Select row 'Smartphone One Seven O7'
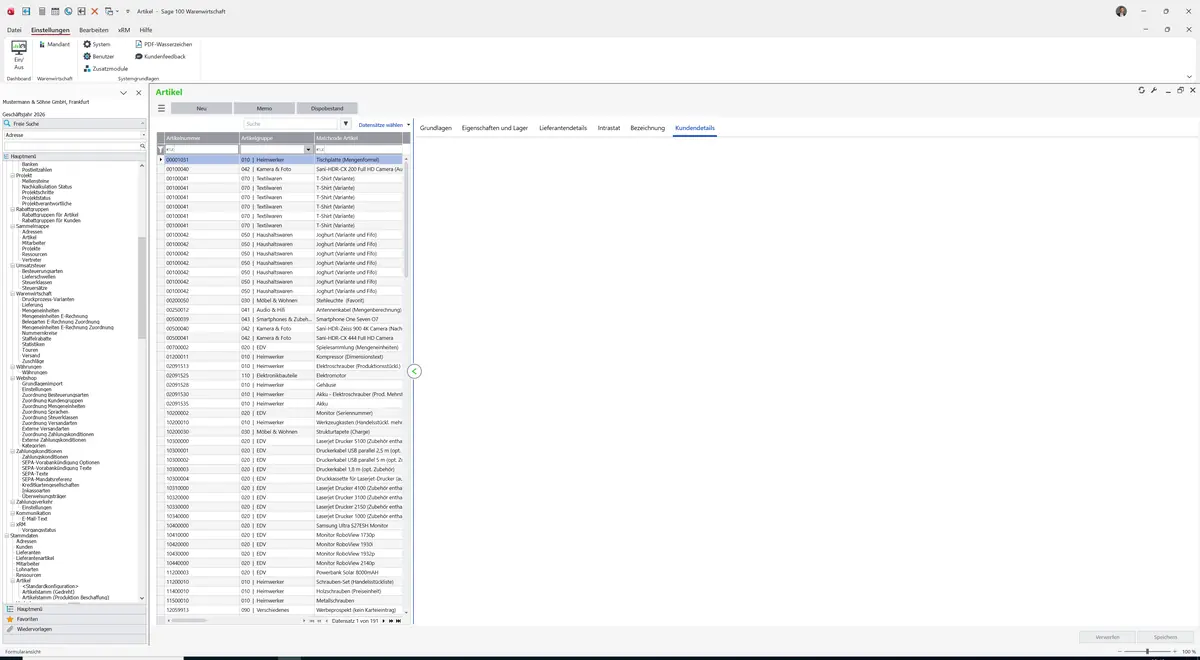This screenshot has width=1200, height=660. point(284,319)
